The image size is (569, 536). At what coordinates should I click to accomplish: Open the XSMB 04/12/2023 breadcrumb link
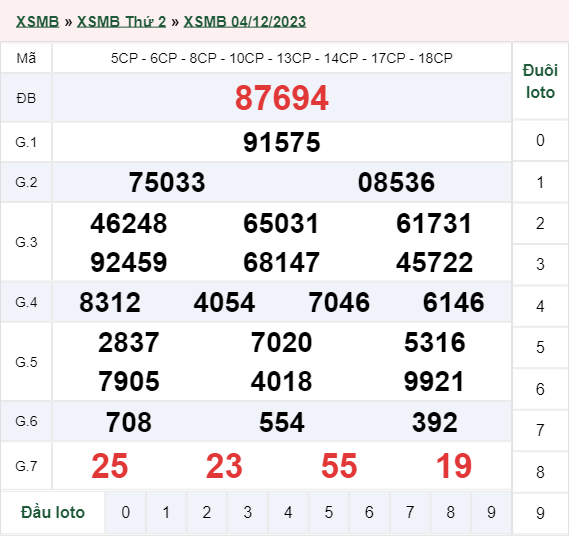click(245, 22)
